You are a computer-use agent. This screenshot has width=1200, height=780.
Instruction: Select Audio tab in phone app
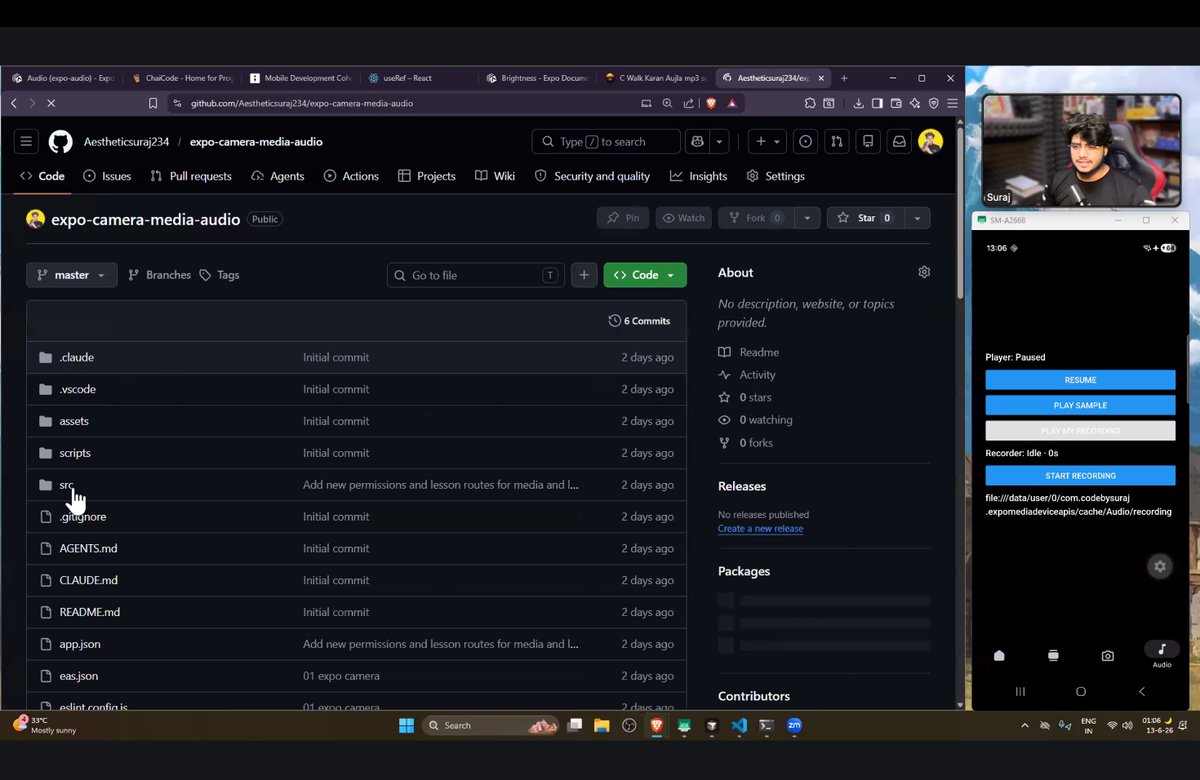coord(1161,655)
